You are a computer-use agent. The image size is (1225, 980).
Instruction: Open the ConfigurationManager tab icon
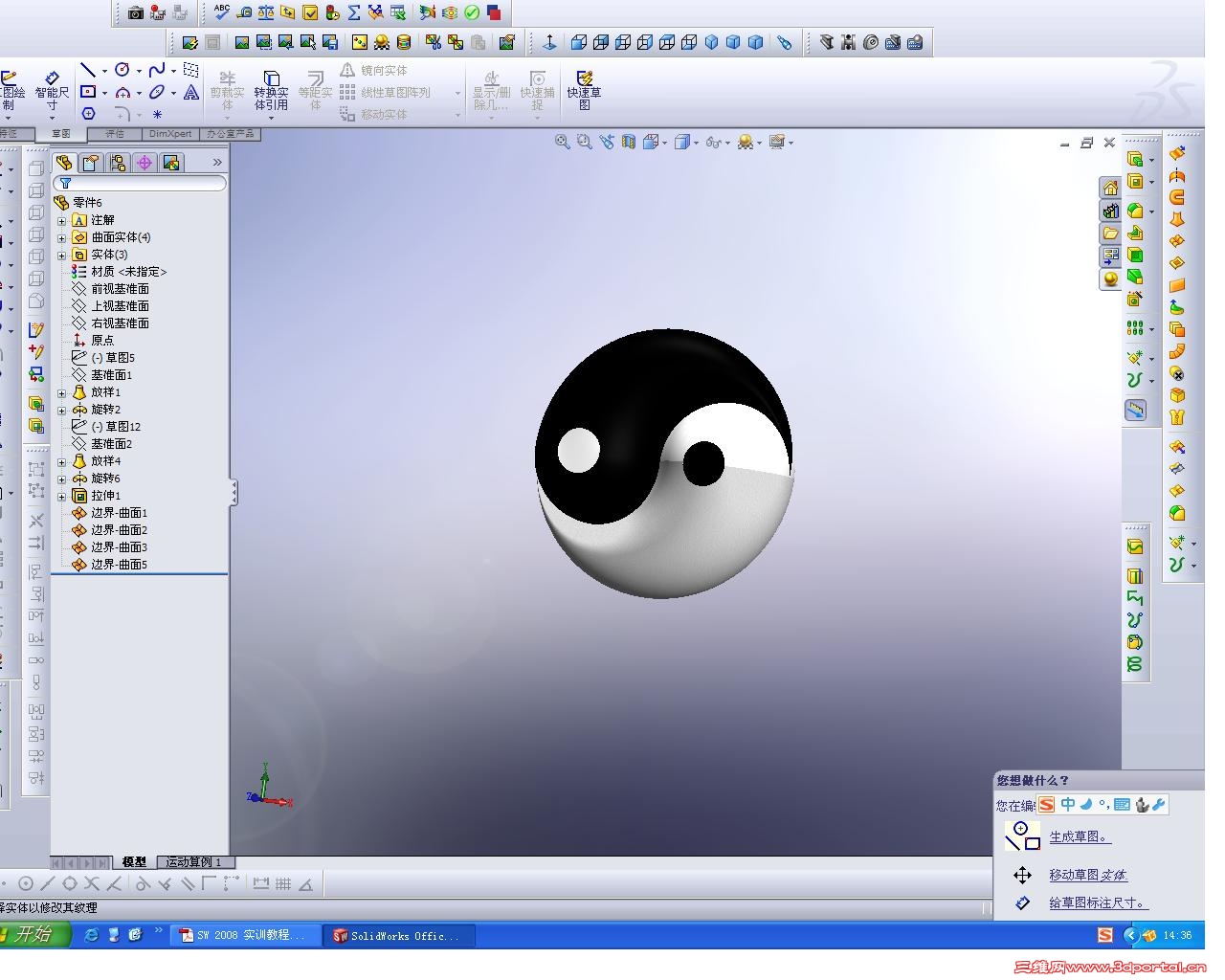point(118,162)
